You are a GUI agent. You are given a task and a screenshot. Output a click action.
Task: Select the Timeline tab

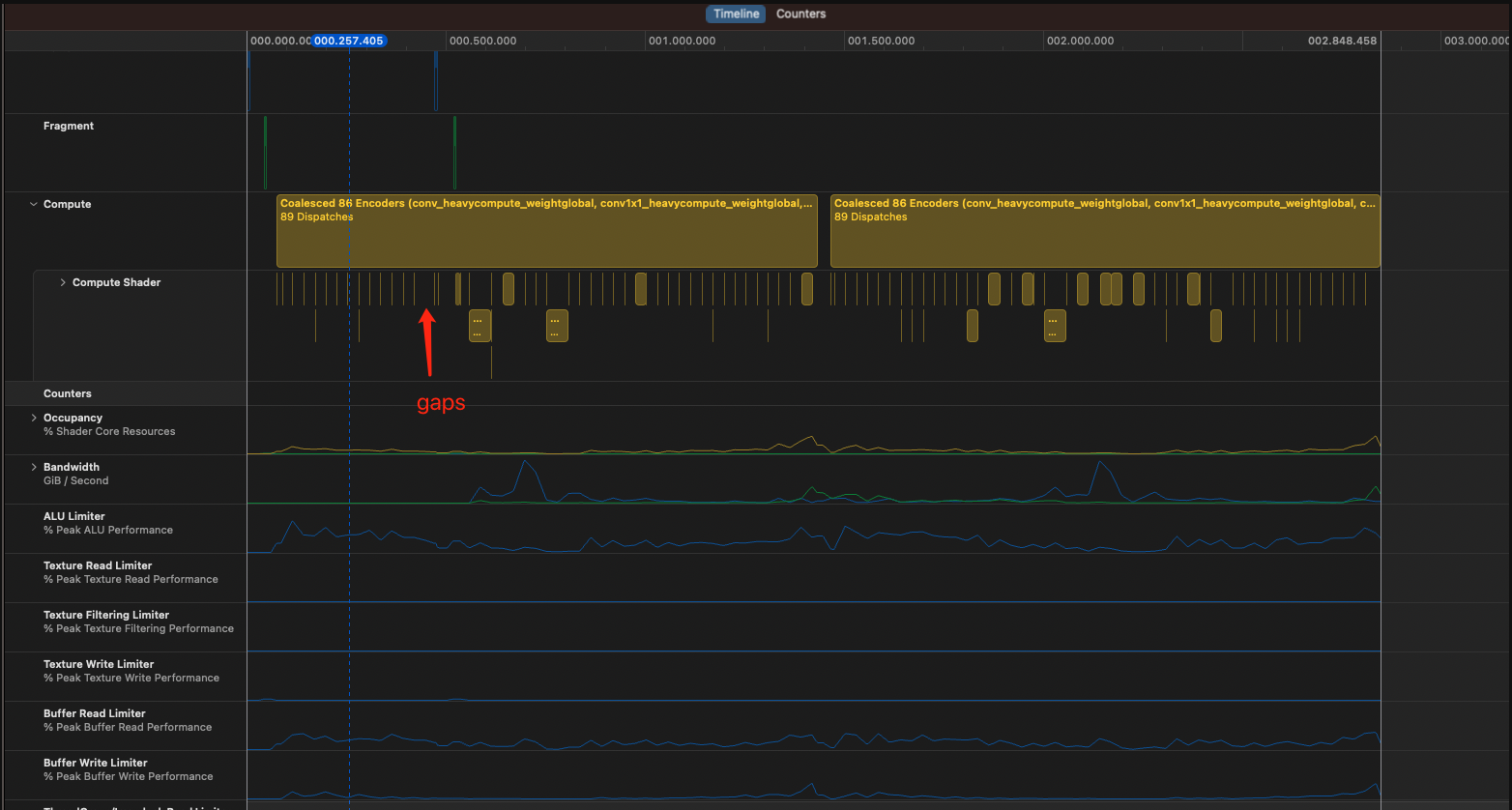(x=736, y=14)
